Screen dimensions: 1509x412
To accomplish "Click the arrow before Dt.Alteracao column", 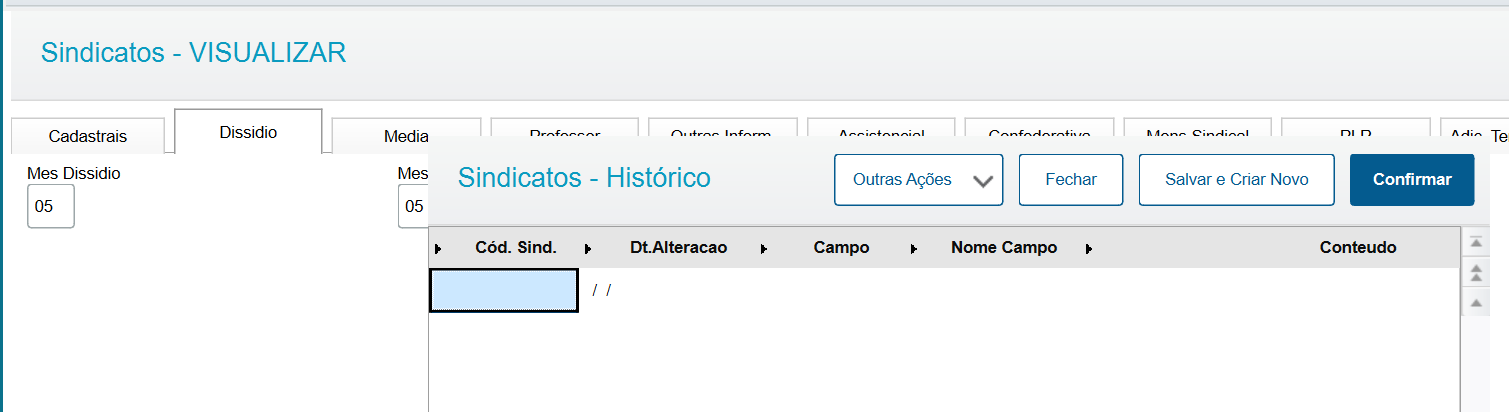I will click(x=588, y=249).
